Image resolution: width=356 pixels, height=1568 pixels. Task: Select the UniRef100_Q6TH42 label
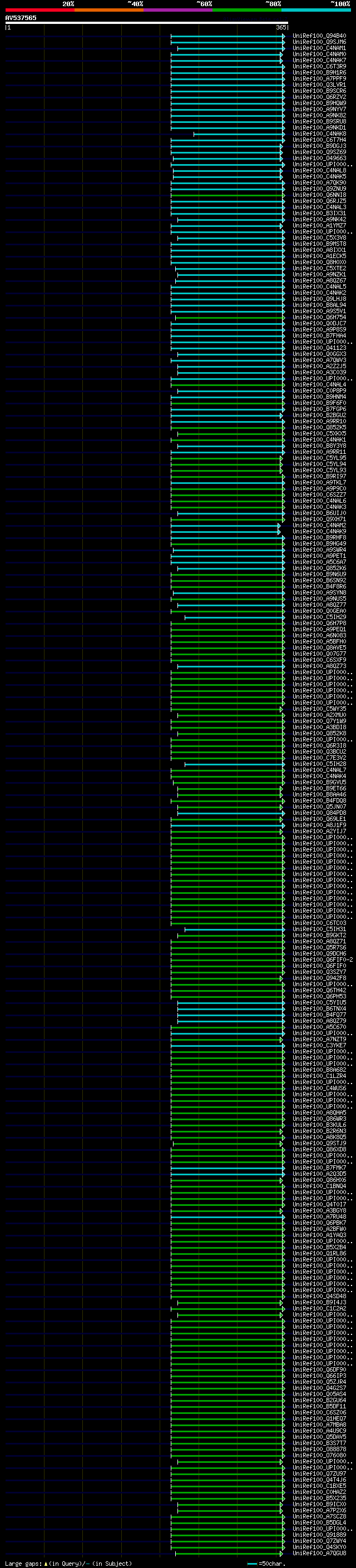click(319, 990)
